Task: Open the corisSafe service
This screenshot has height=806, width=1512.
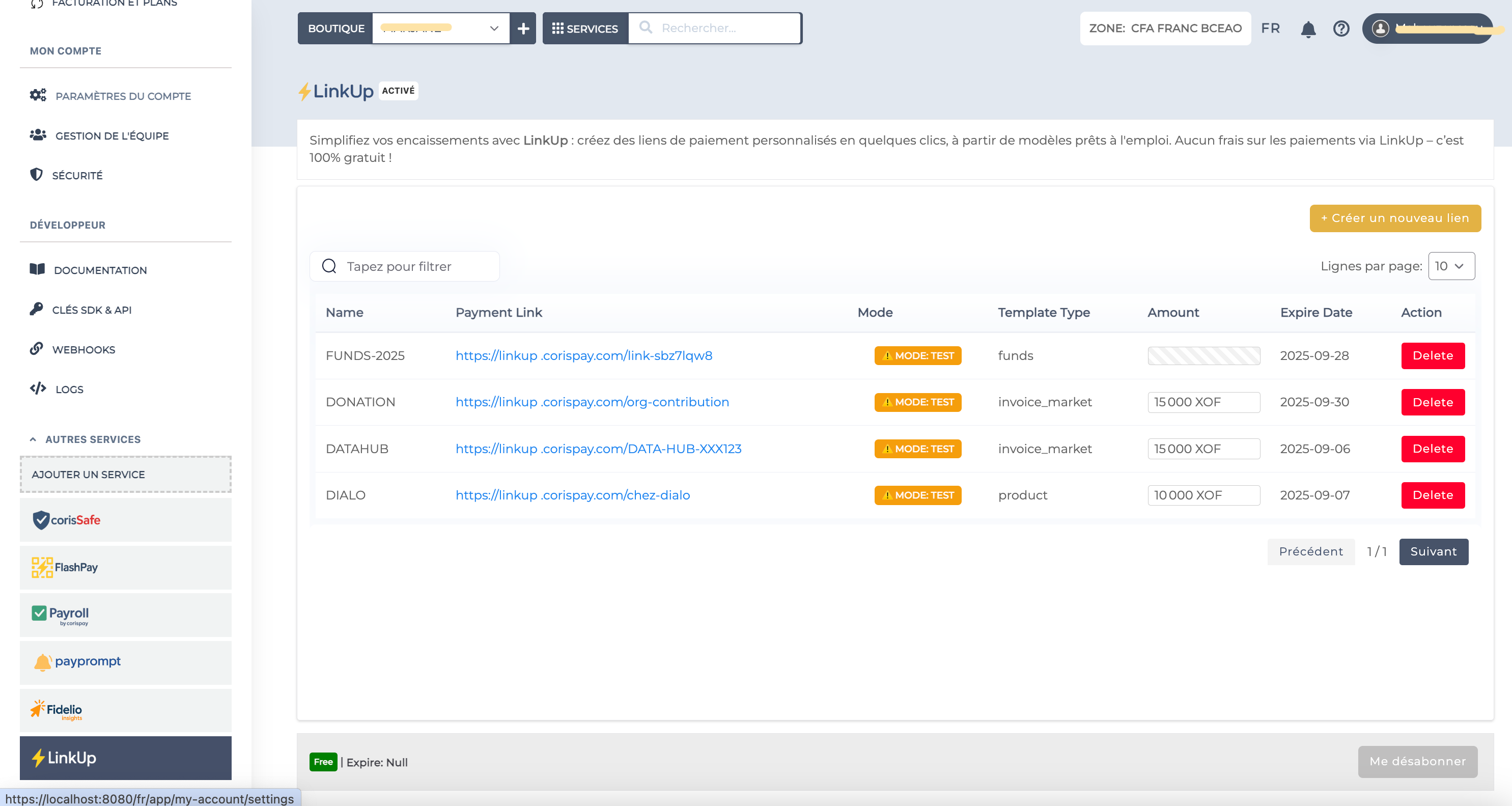Action: click(126, 519)
